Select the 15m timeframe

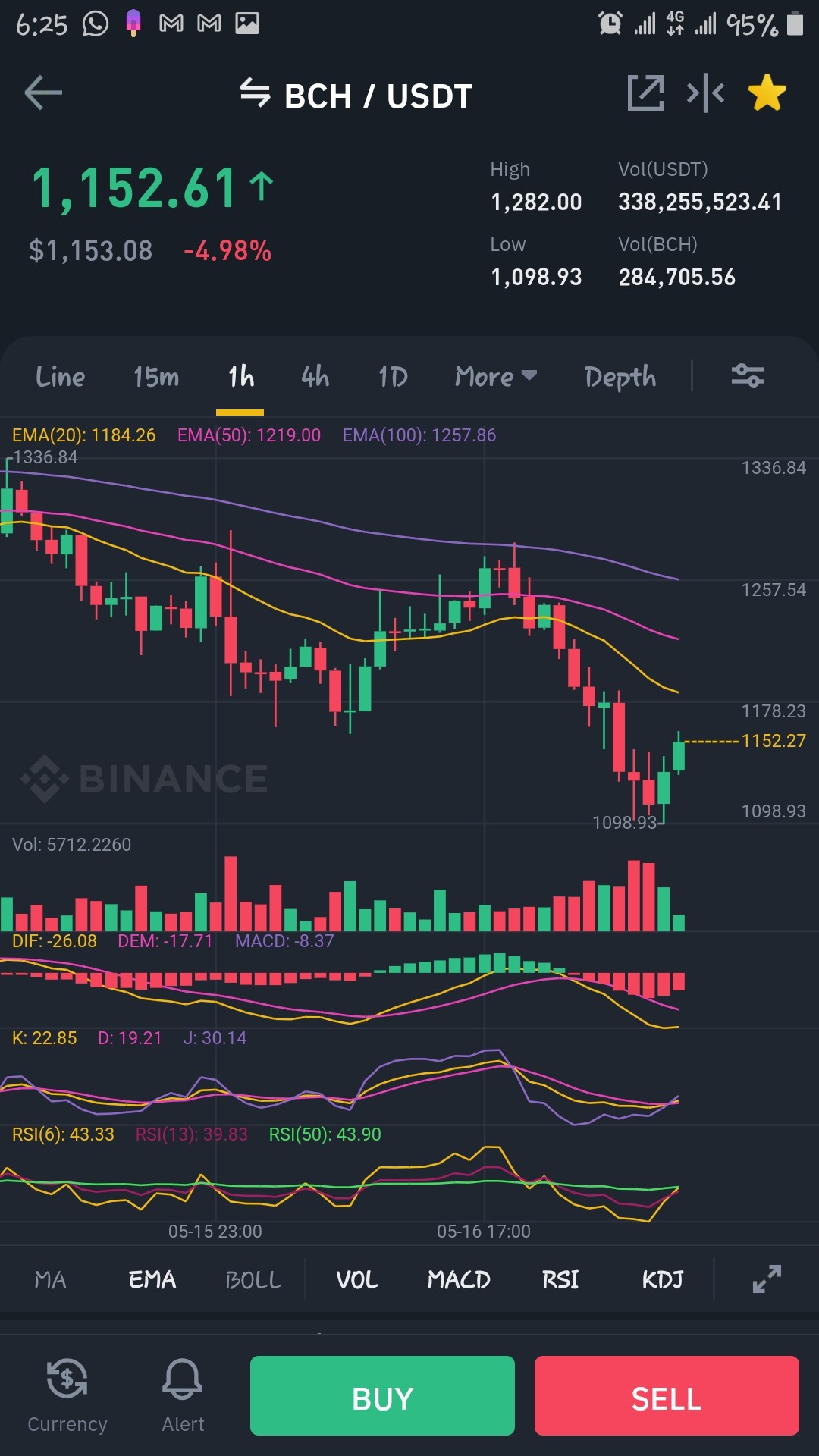[x=156, y=377]
